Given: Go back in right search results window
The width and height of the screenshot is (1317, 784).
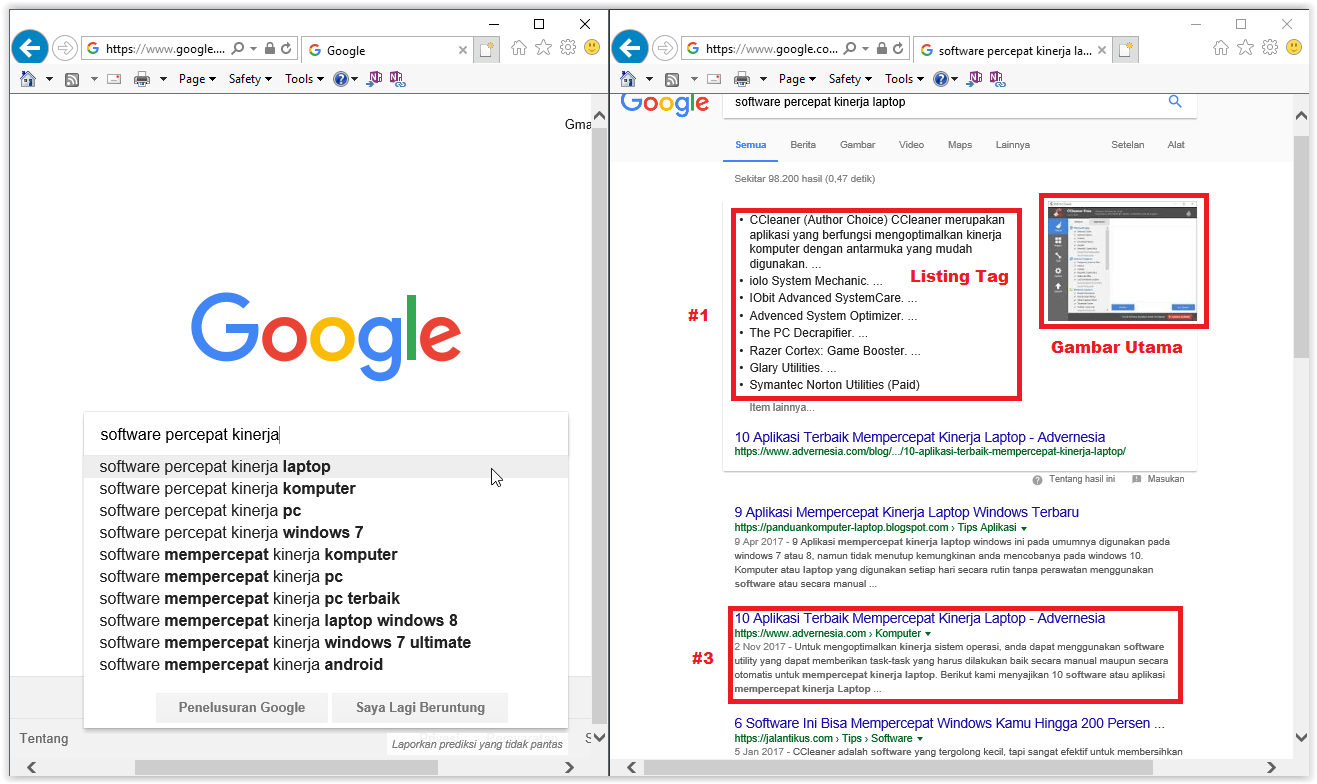Looking at the screenshot, I should 630,47.
